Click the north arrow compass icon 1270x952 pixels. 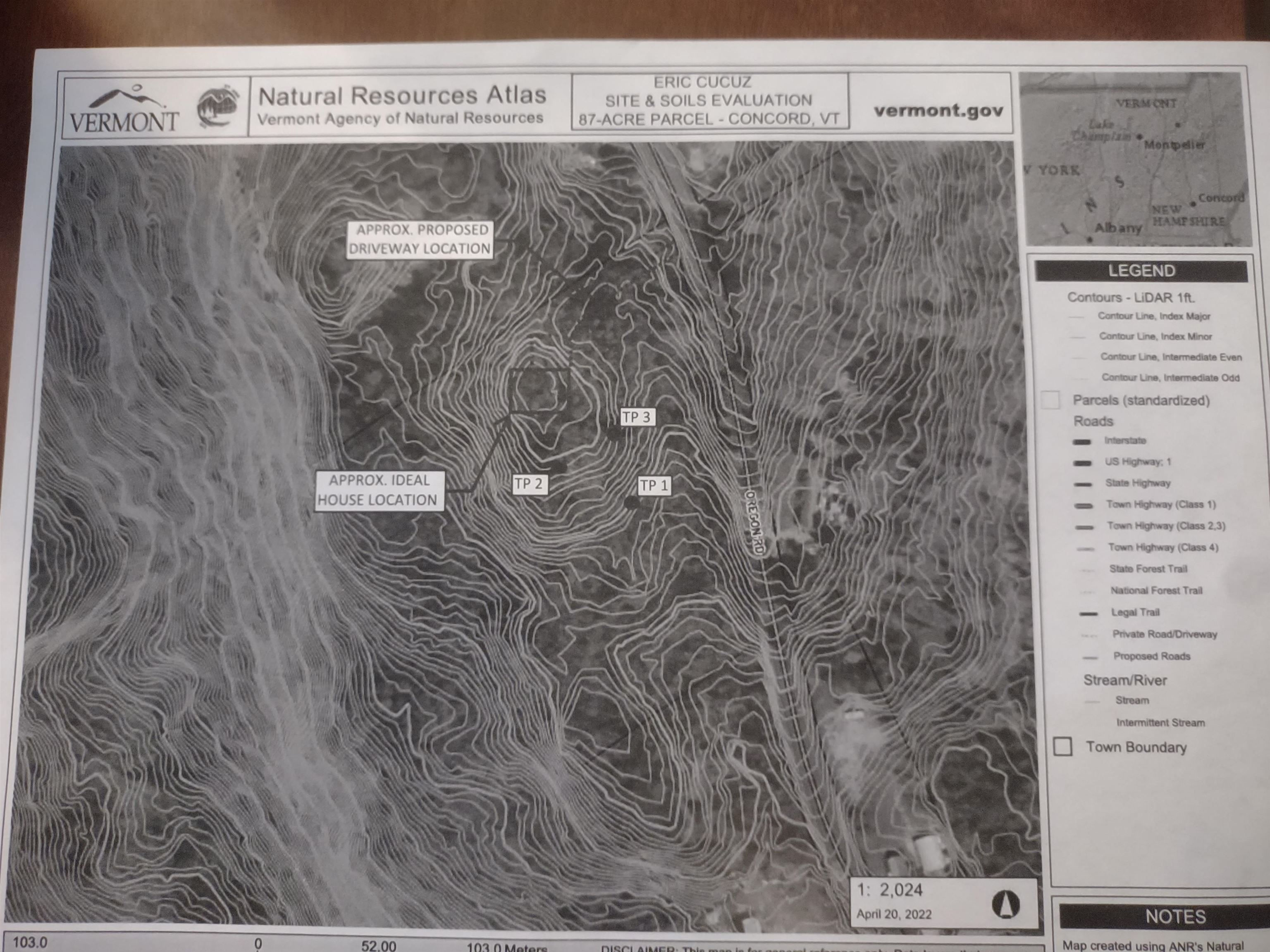[1005, 904]
